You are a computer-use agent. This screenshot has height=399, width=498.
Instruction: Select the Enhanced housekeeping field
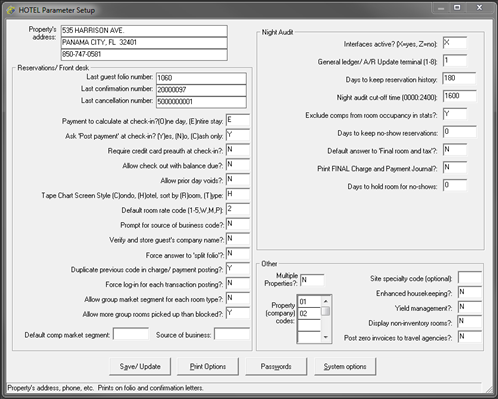tap(470, 292)
